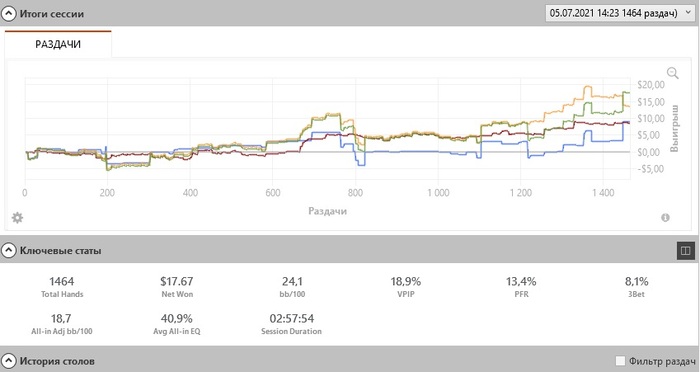This screenshot has height=372, width=700.
Task: Click the graph zoom magnifier icon
Action: click(672, 73)
